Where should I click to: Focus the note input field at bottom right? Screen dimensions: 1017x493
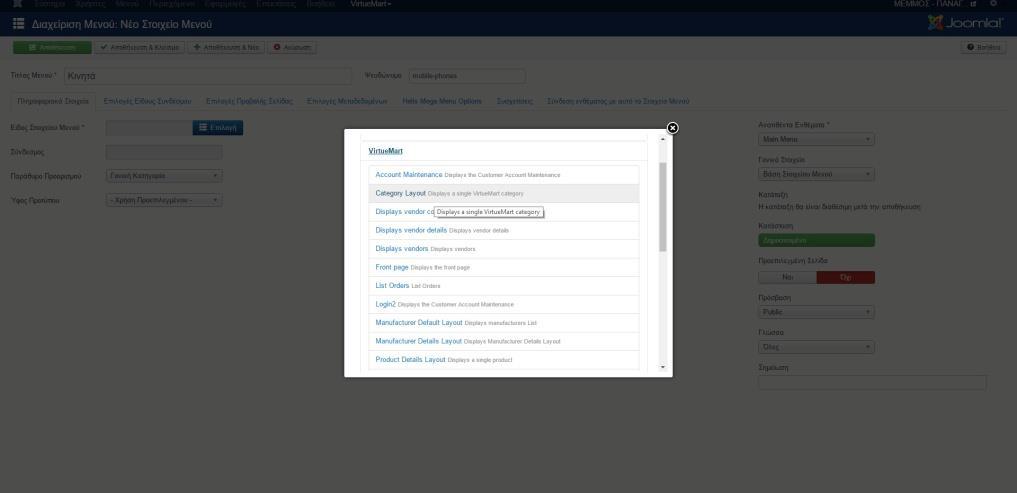point(872,383)
